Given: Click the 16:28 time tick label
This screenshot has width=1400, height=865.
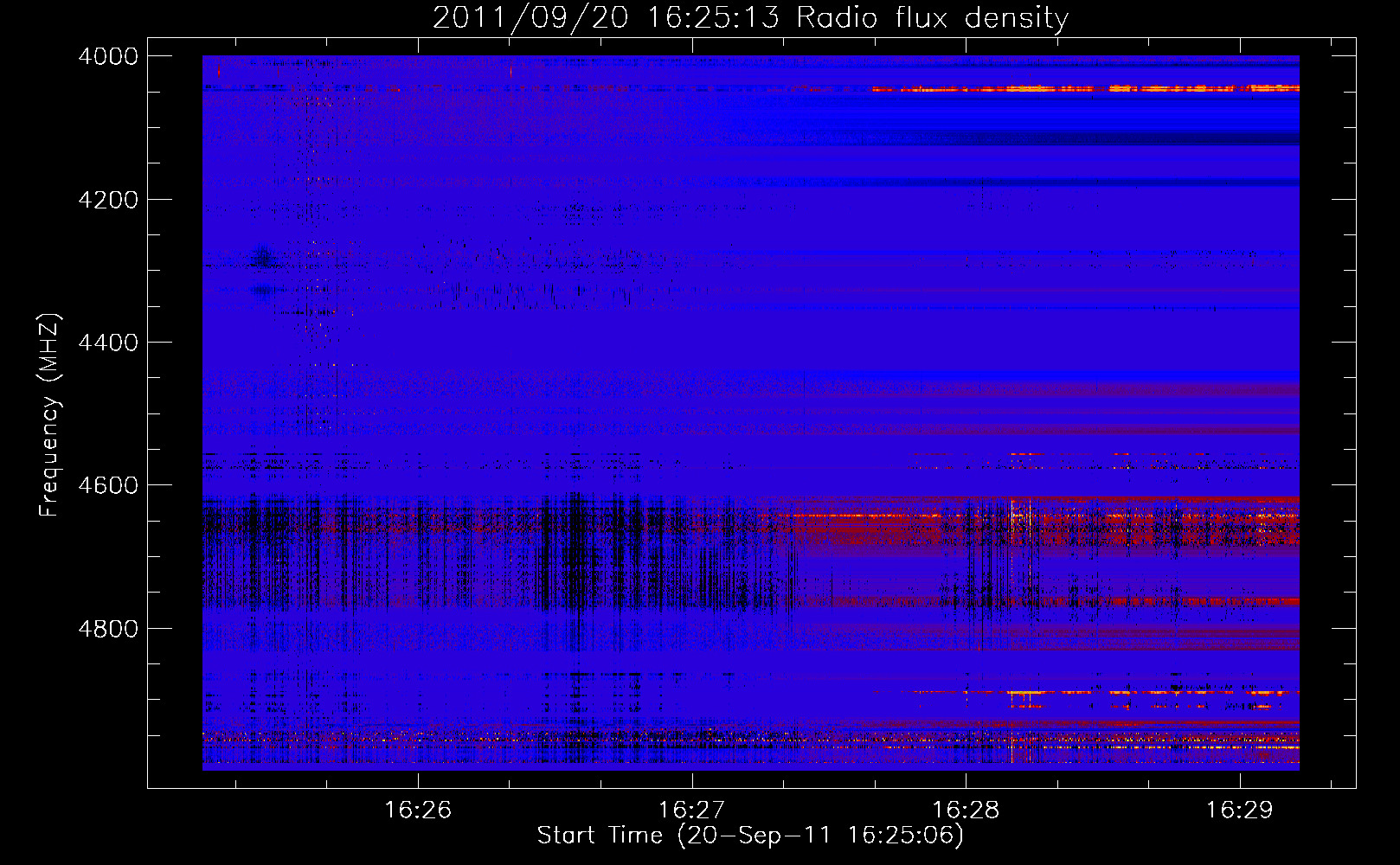Looking at the screenshot, I should [966, 810].
